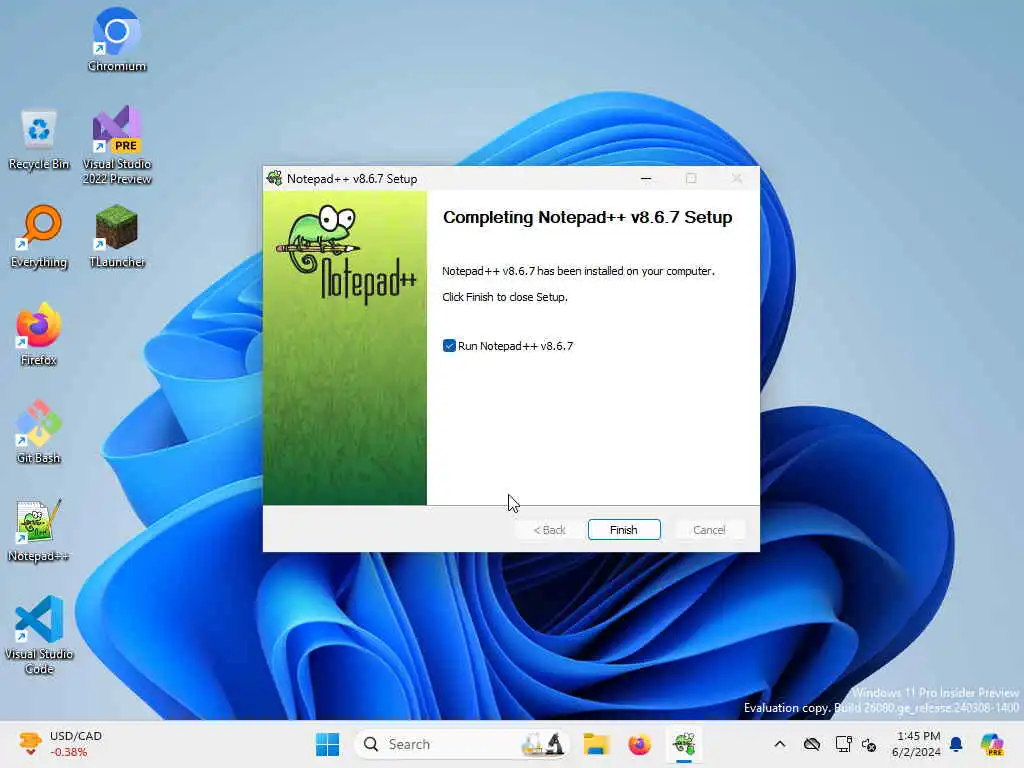Select Visual Studio 2022 Preview shortcut
Screen dimensions: 1024x768
click(x=117, y=144)
